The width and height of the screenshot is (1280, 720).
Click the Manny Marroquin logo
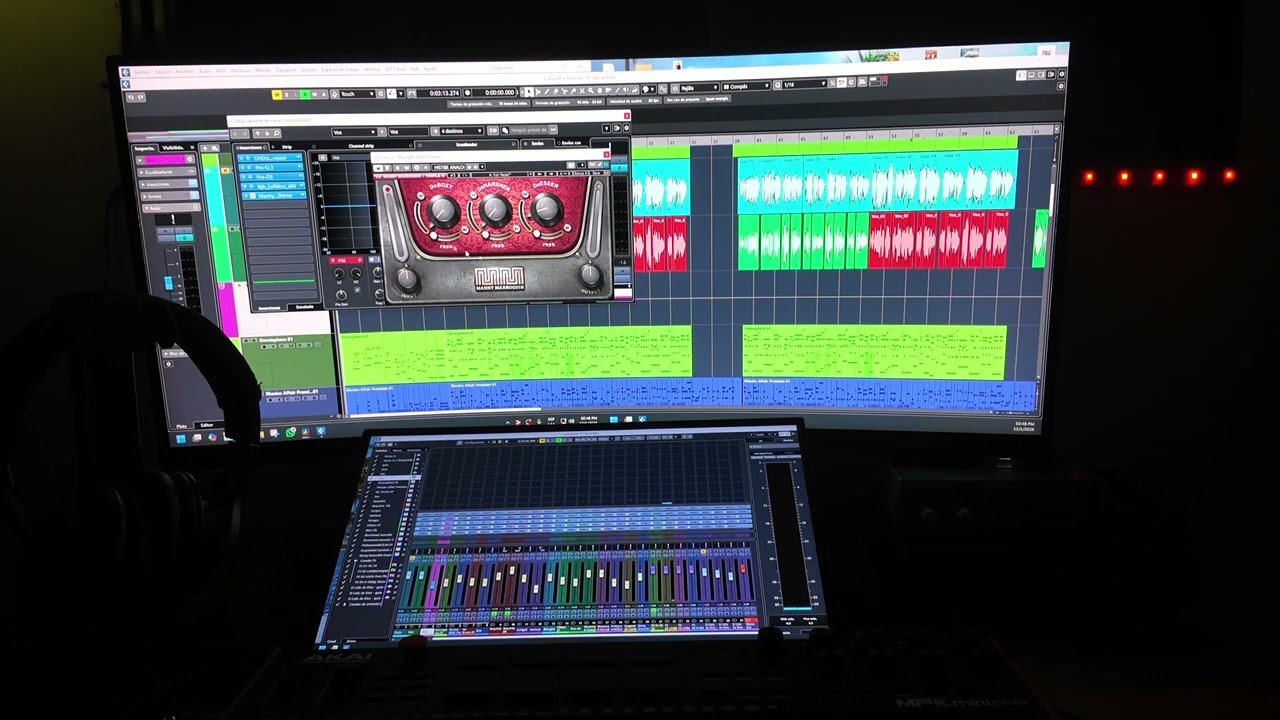click(500, 279)
